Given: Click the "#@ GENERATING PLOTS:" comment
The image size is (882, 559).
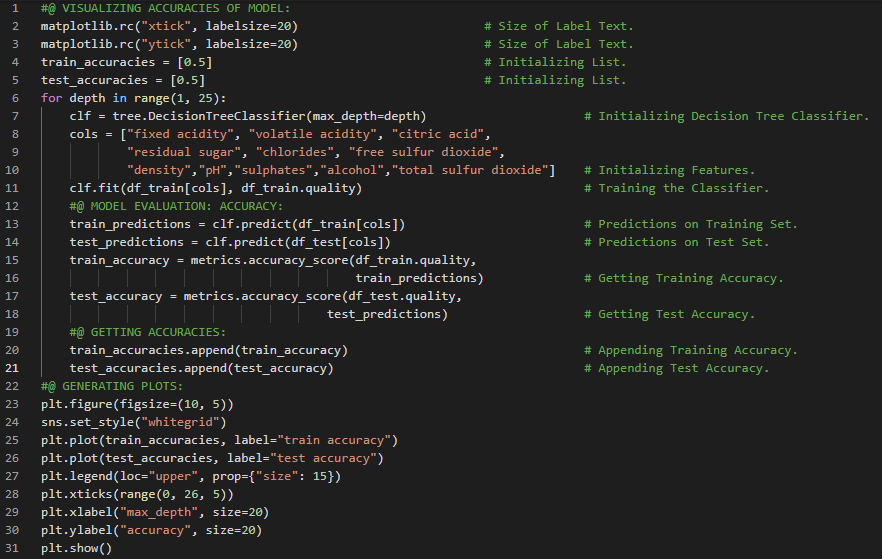Looking at the screenshot, I should [112, 386].
